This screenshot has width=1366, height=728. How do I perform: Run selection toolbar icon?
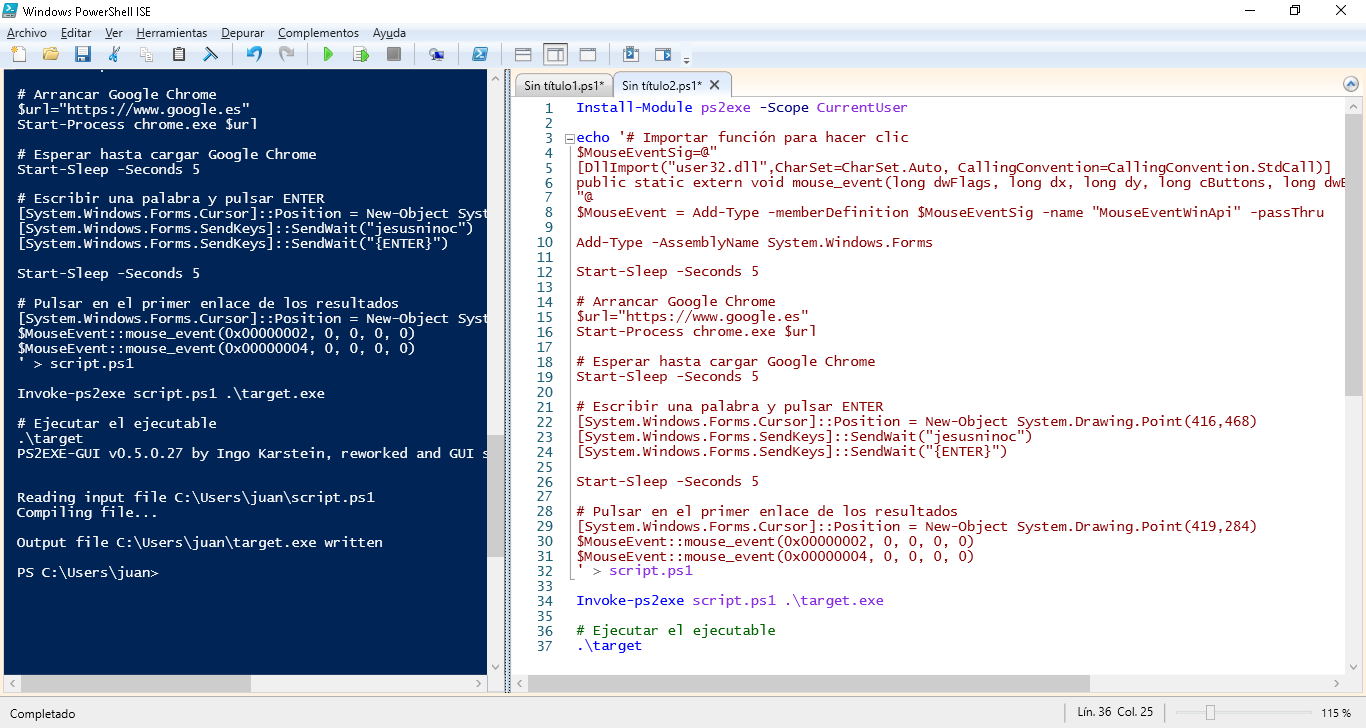point(360,54)
